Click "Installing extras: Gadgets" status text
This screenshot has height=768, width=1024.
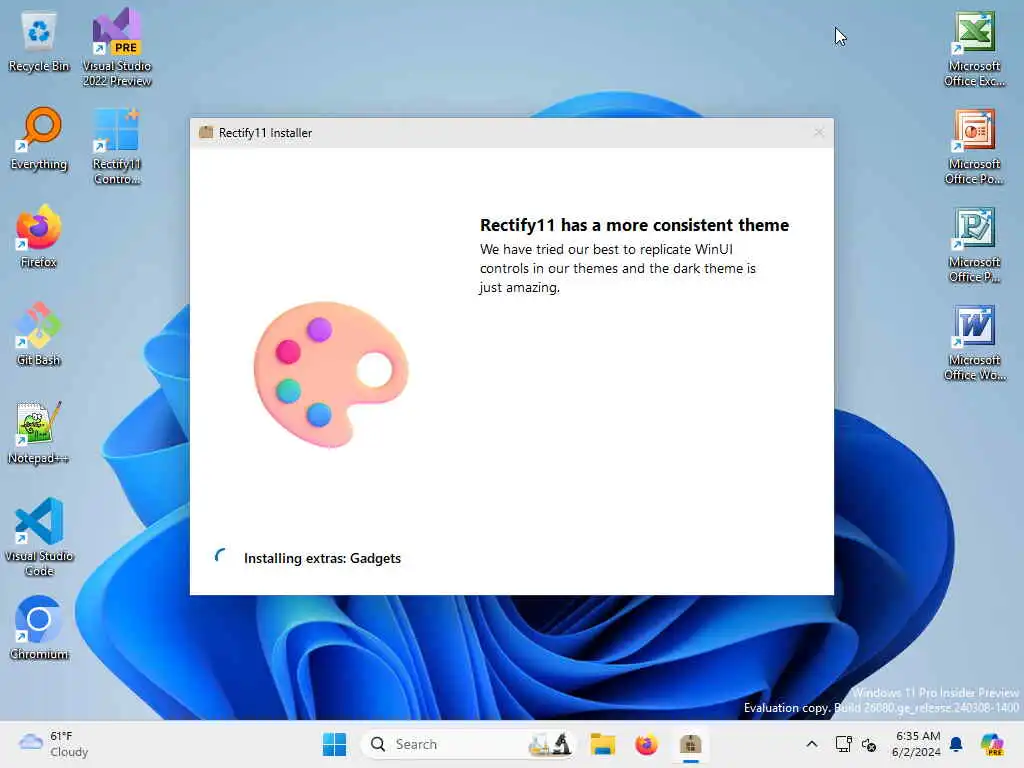point(322,558)
